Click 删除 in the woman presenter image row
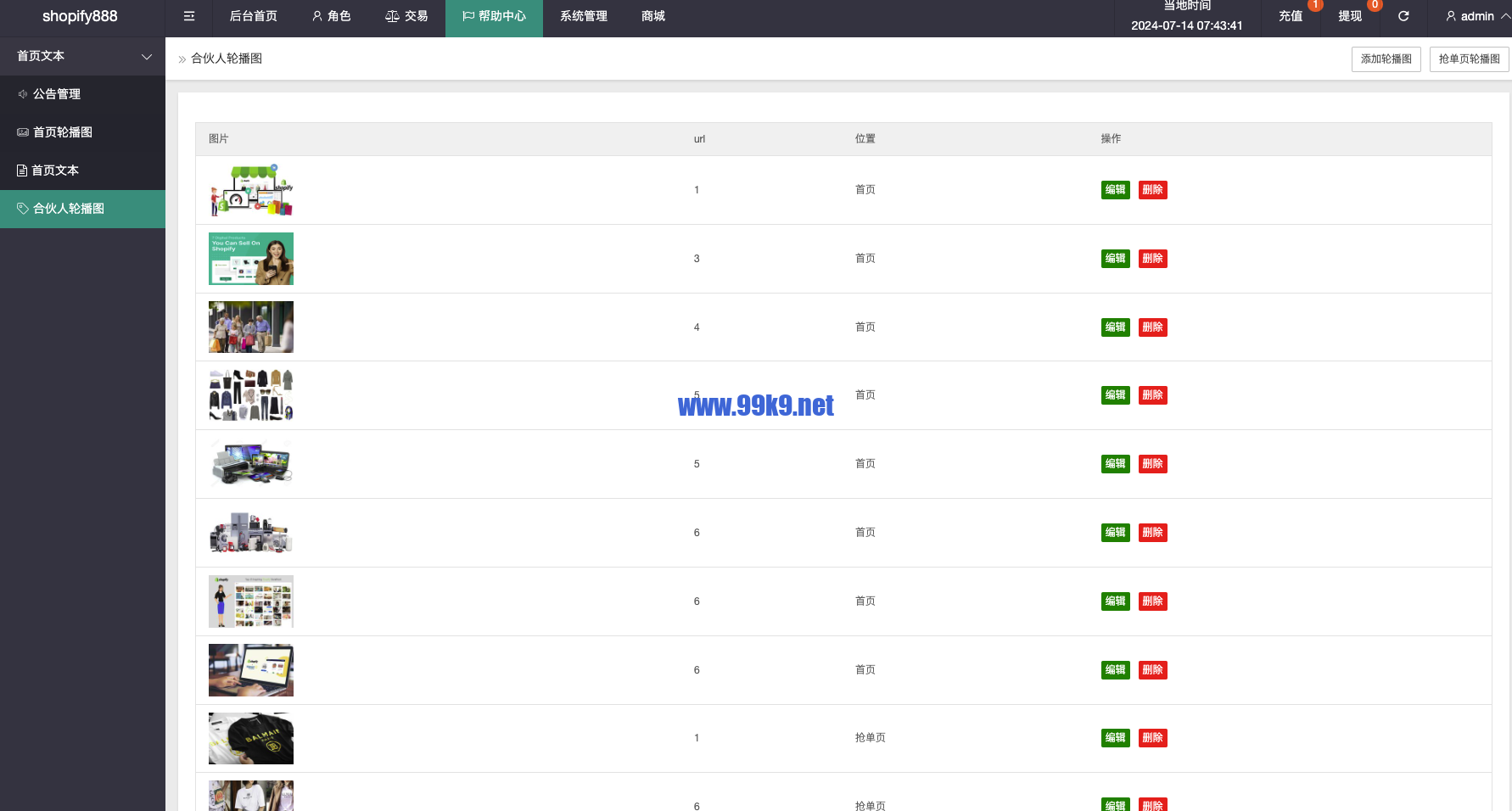Viewport: 1512px width, 811px height. point(1153,601)
